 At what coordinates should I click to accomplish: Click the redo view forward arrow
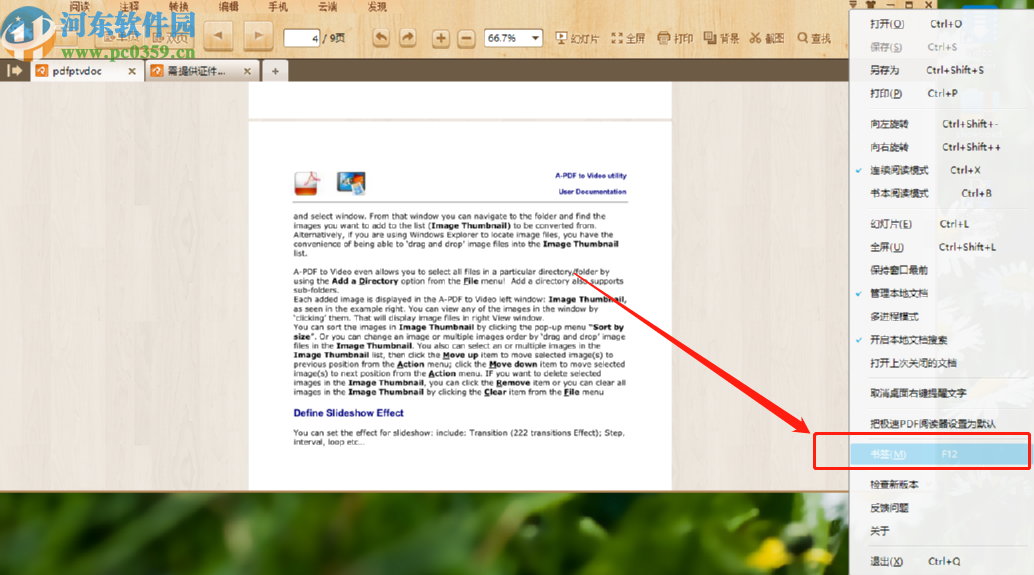(x=408, y=38)
